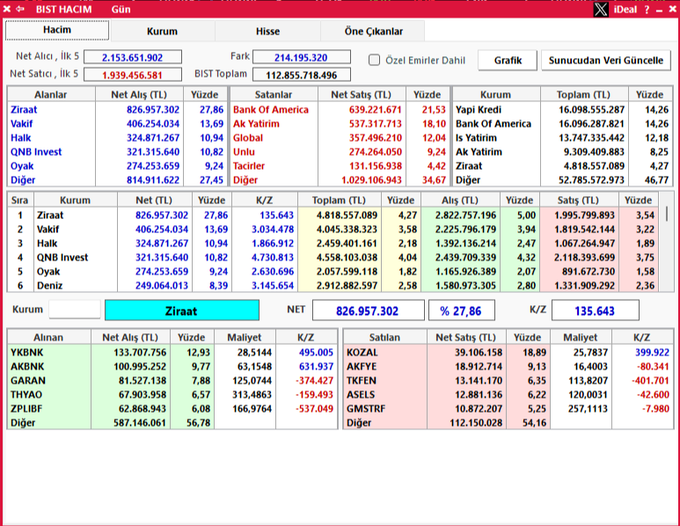Click the Grafik button
680x526 pixels.
(x=507, y=60)
